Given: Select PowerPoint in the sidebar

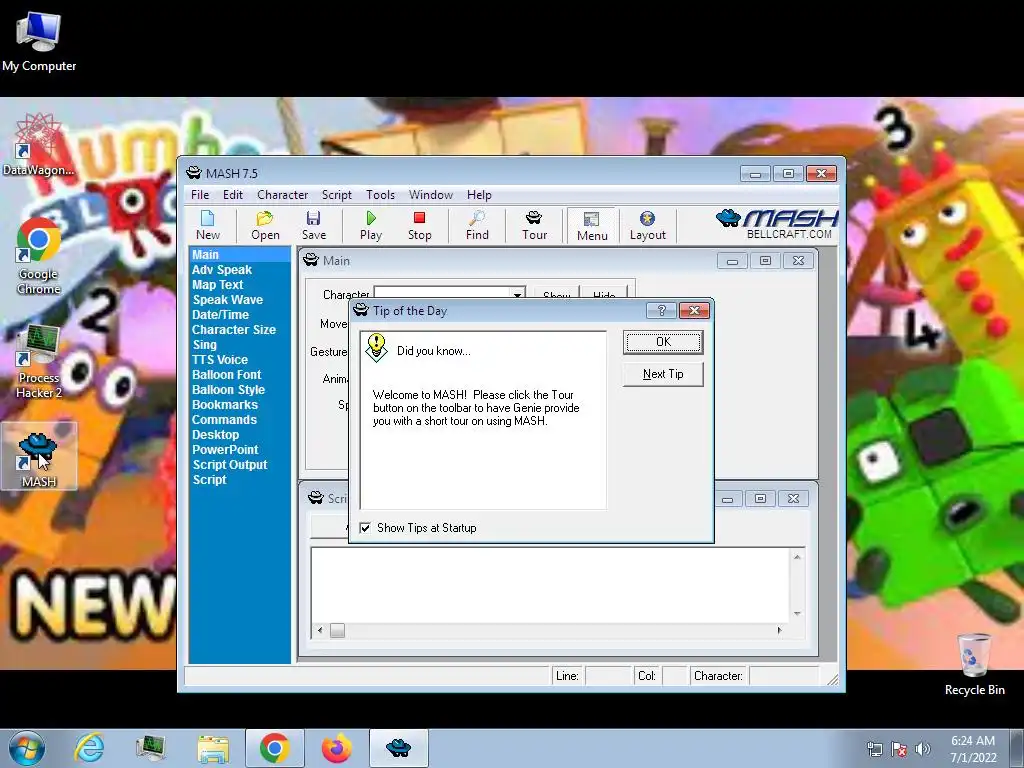Looking at the screenshot, I should point(225,450).
